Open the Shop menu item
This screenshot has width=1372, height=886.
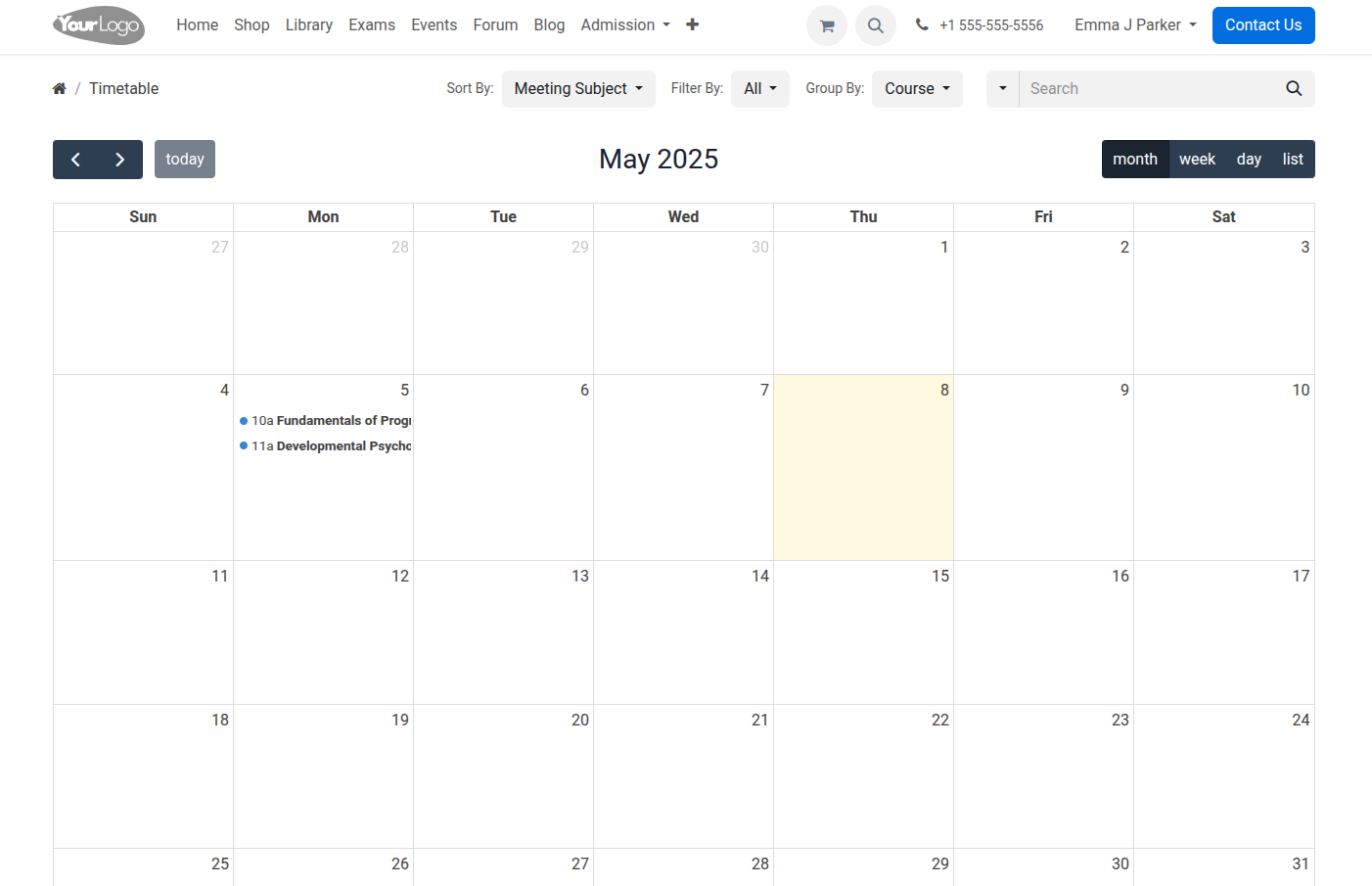click(x=252, y=24)
